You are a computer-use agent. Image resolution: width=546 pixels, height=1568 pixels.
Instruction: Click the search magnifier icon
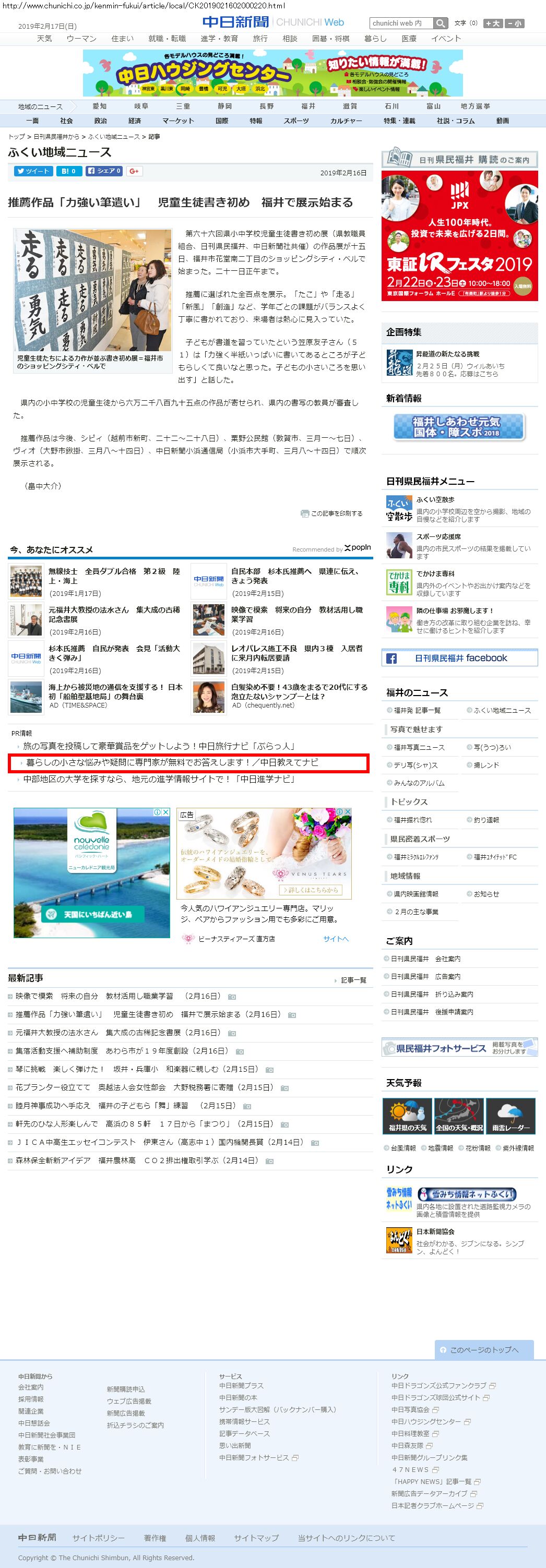(x=441, y=23)
